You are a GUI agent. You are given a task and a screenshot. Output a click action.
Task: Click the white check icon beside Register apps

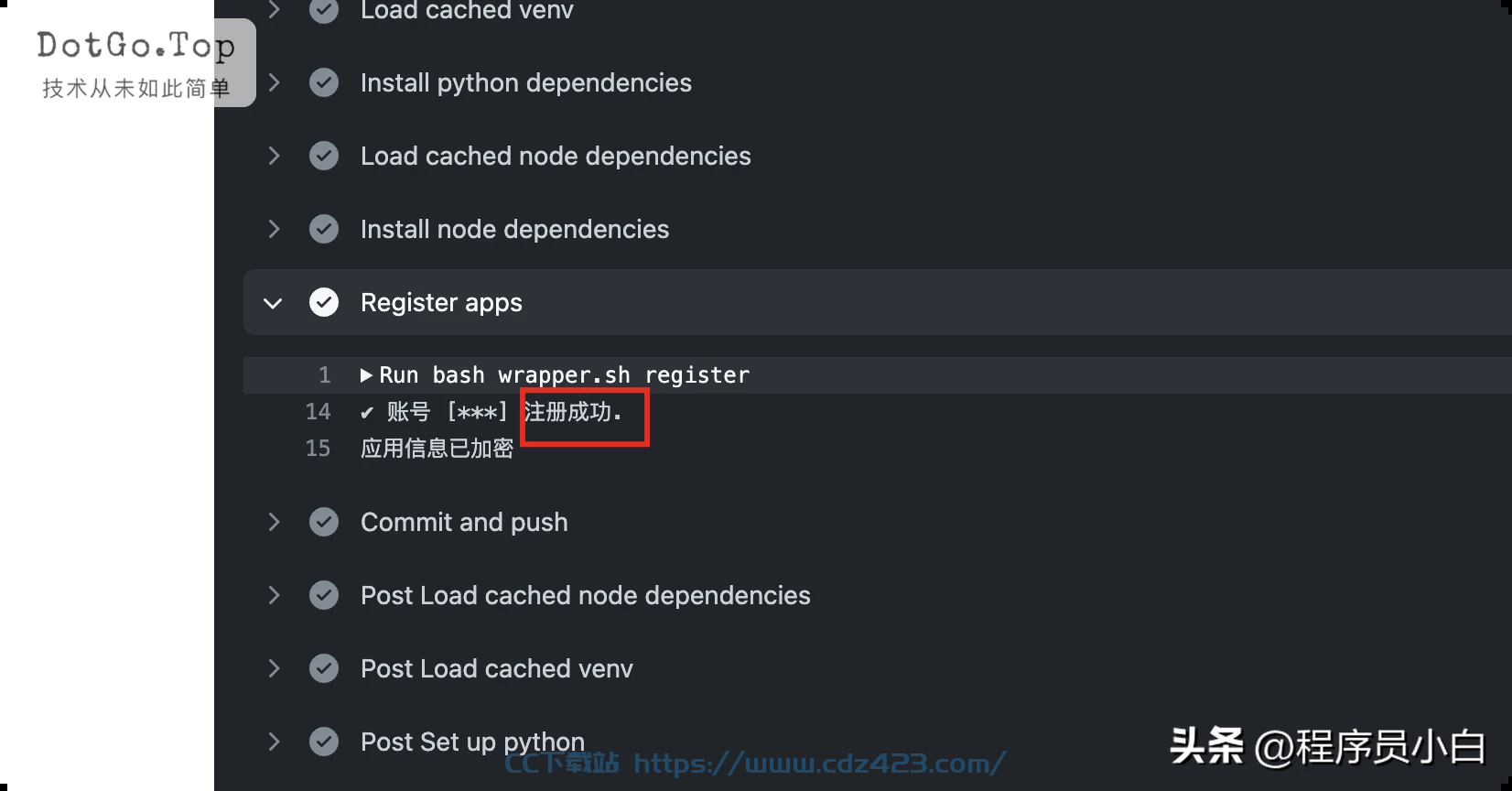coord(324,302)
